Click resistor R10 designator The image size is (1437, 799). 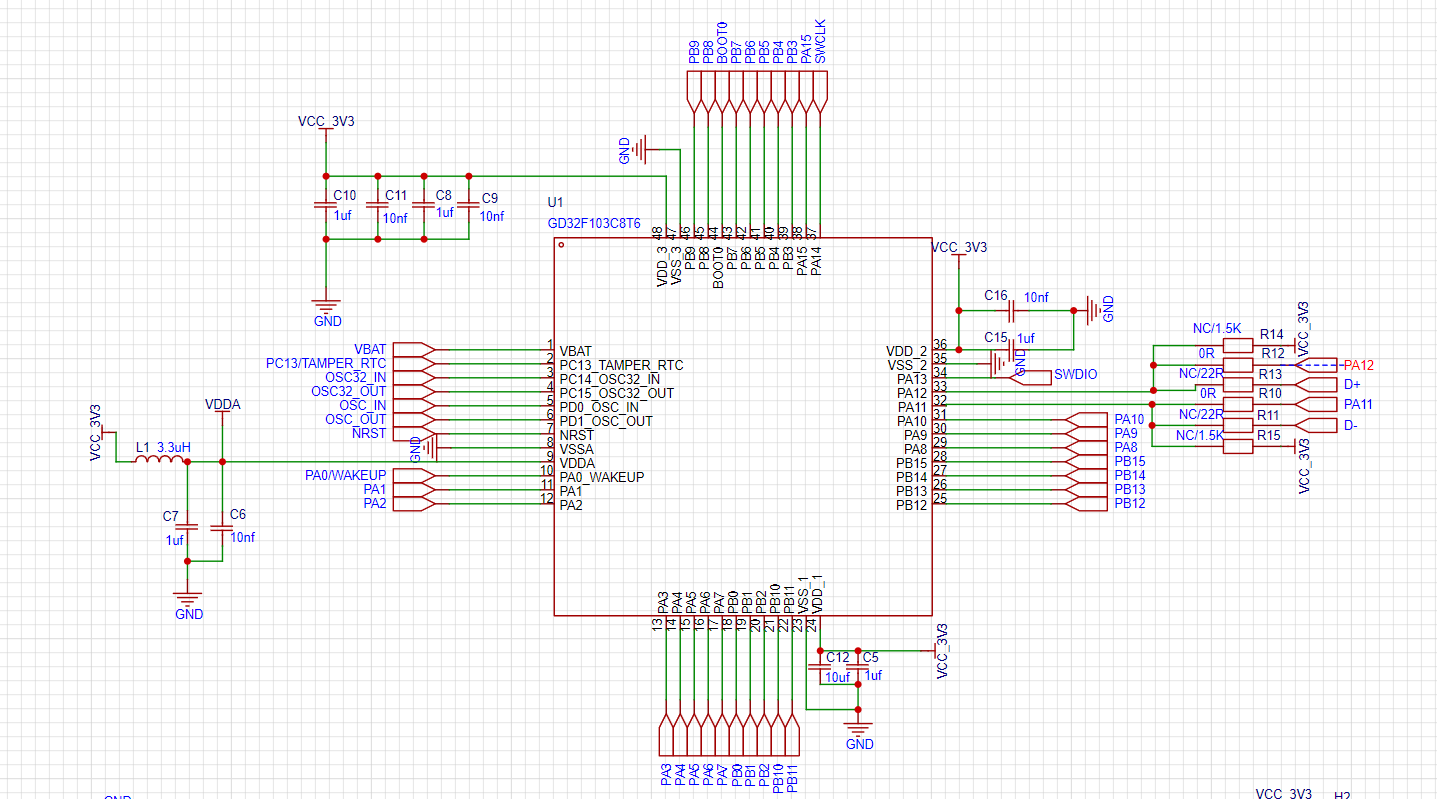pyautogui.click(x=1270, y=393)
